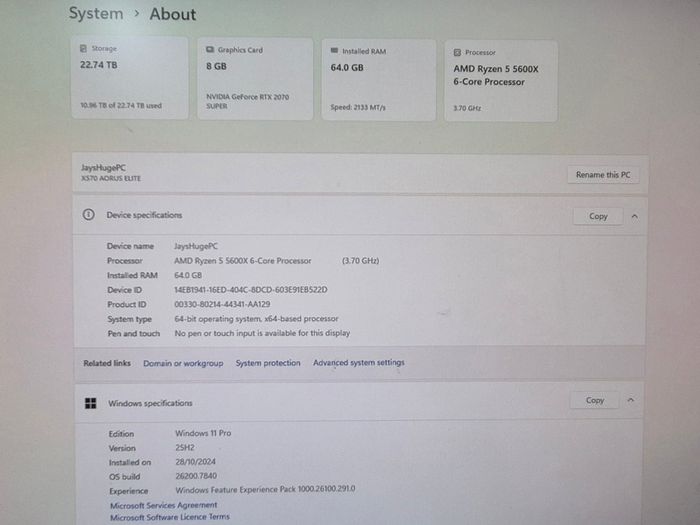Open the Installed RAM 64.0 GB card
Viewport: 700px width, 525px height.
tap(379, 80)
